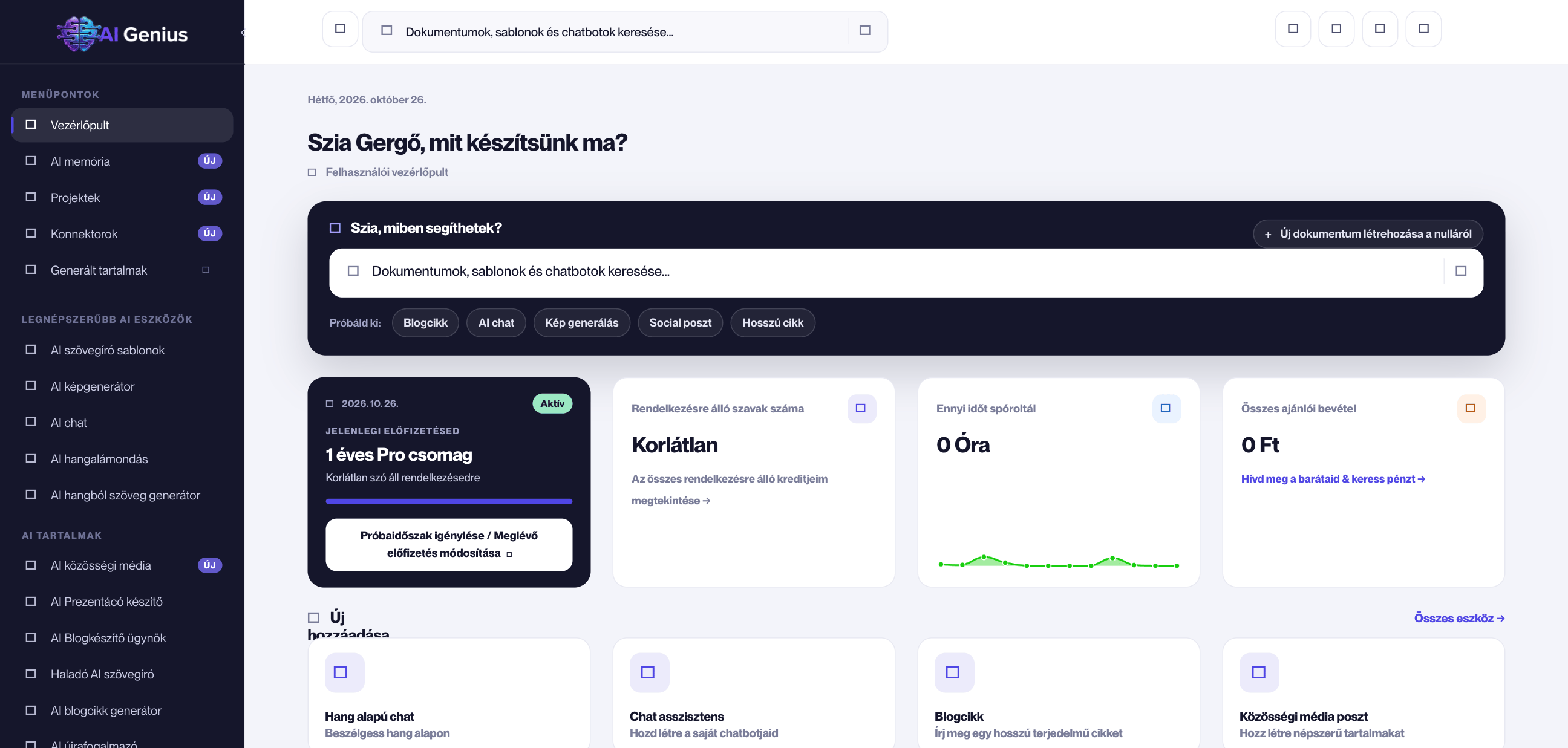Select the AI chat suggestion chip

click(x=496, y=322)
